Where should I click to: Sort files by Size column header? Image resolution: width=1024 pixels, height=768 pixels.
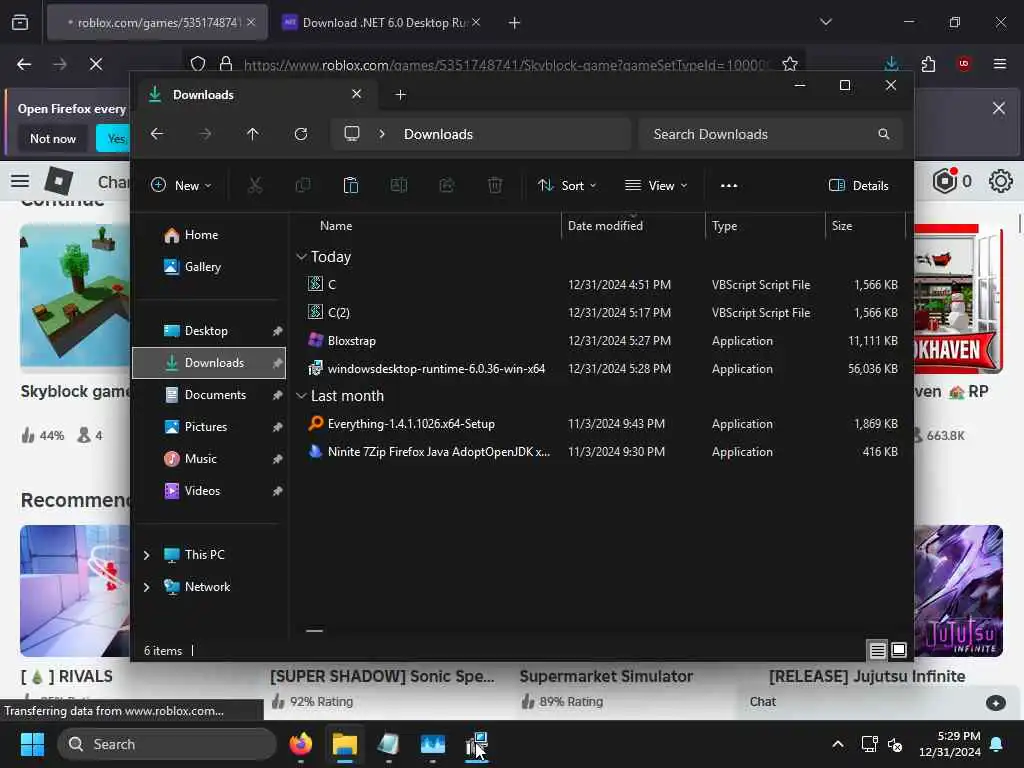[865, 225]
